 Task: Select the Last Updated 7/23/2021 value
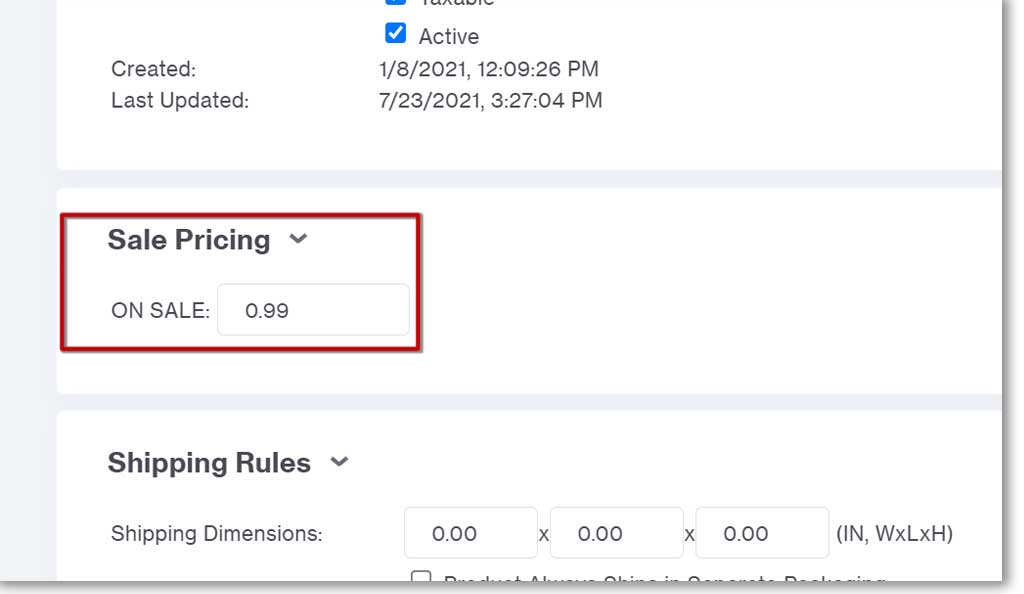click(x=490, y=101)
